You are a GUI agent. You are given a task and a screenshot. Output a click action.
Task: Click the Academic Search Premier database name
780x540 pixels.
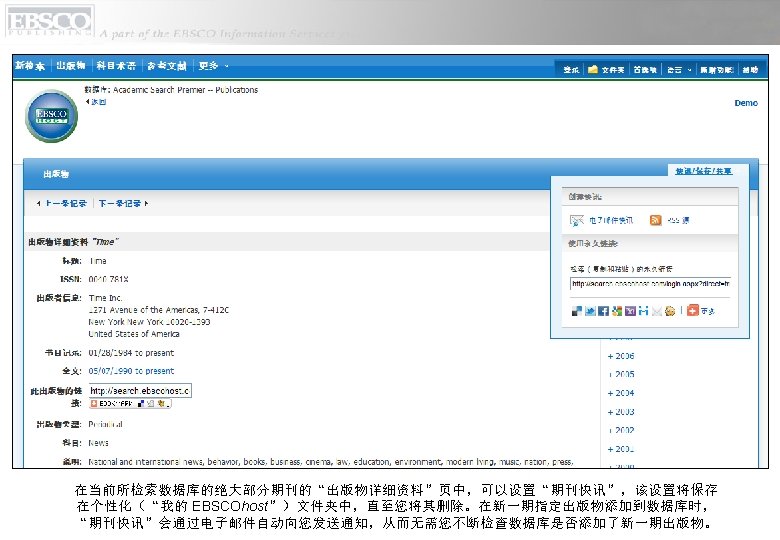coord(159,90)
